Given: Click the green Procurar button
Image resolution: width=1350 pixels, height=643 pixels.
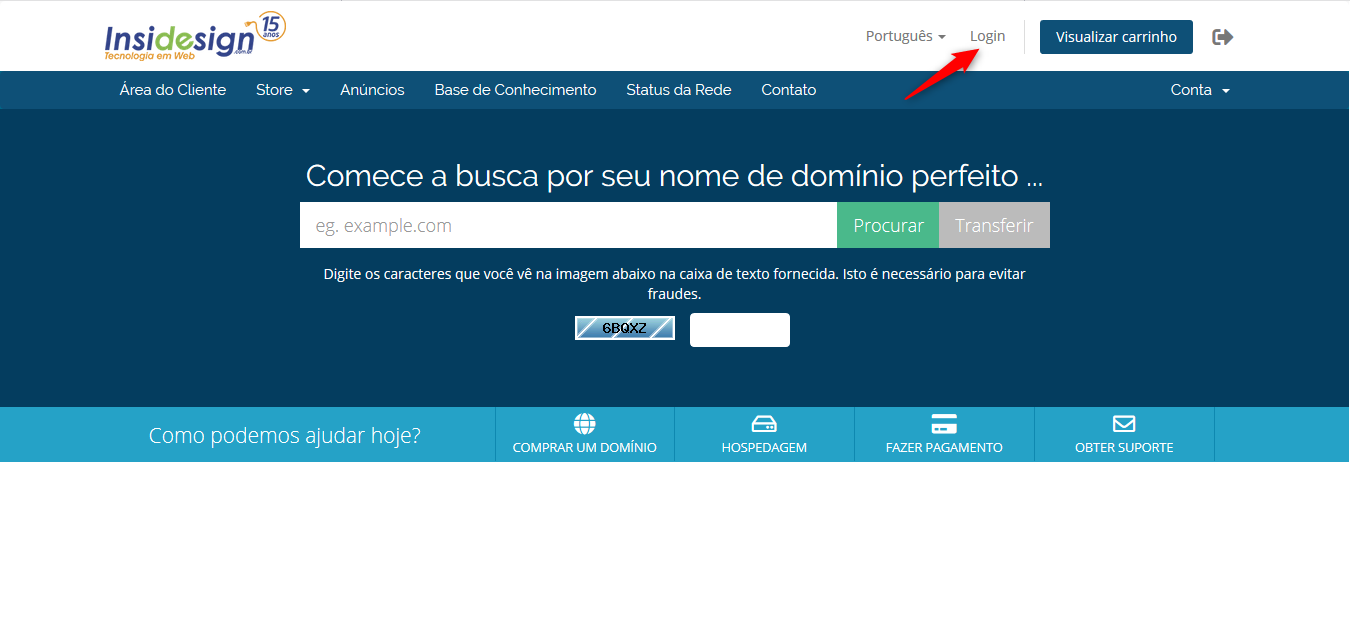Looking at the screenshot, I should point(888,225).
